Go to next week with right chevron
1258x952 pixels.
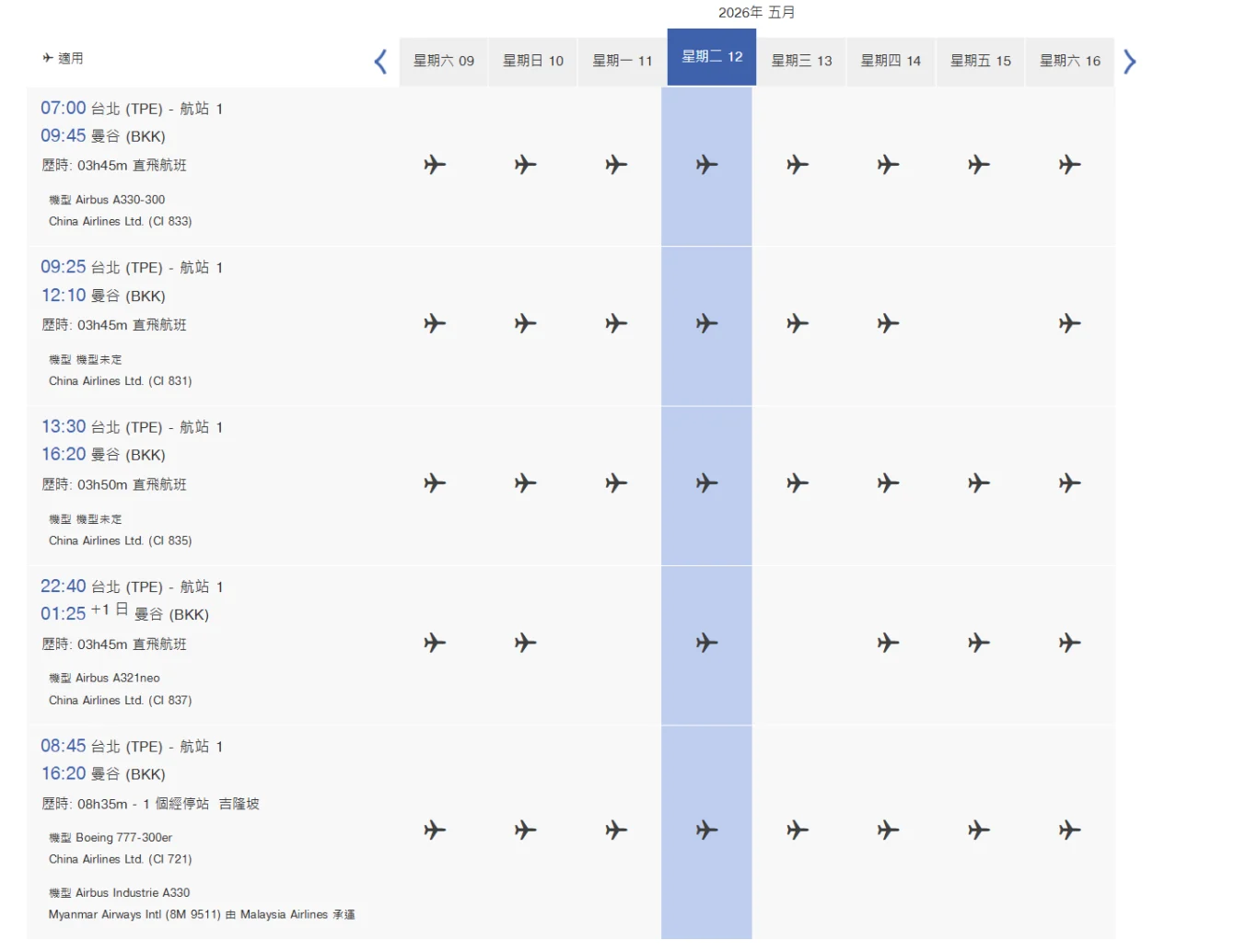click(1130, 62)
